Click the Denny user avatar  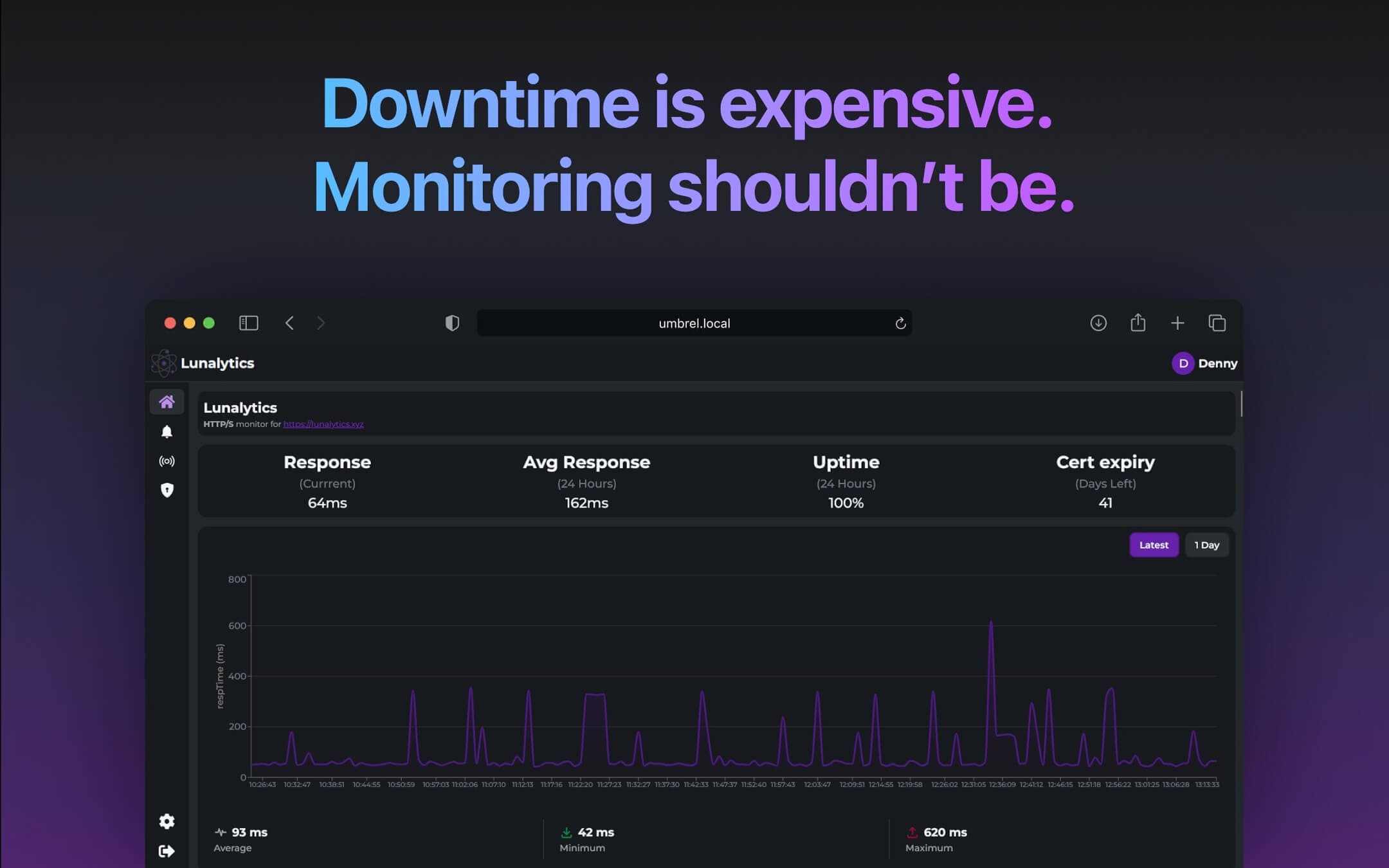pyautogui.click(x=1183, y=363)
